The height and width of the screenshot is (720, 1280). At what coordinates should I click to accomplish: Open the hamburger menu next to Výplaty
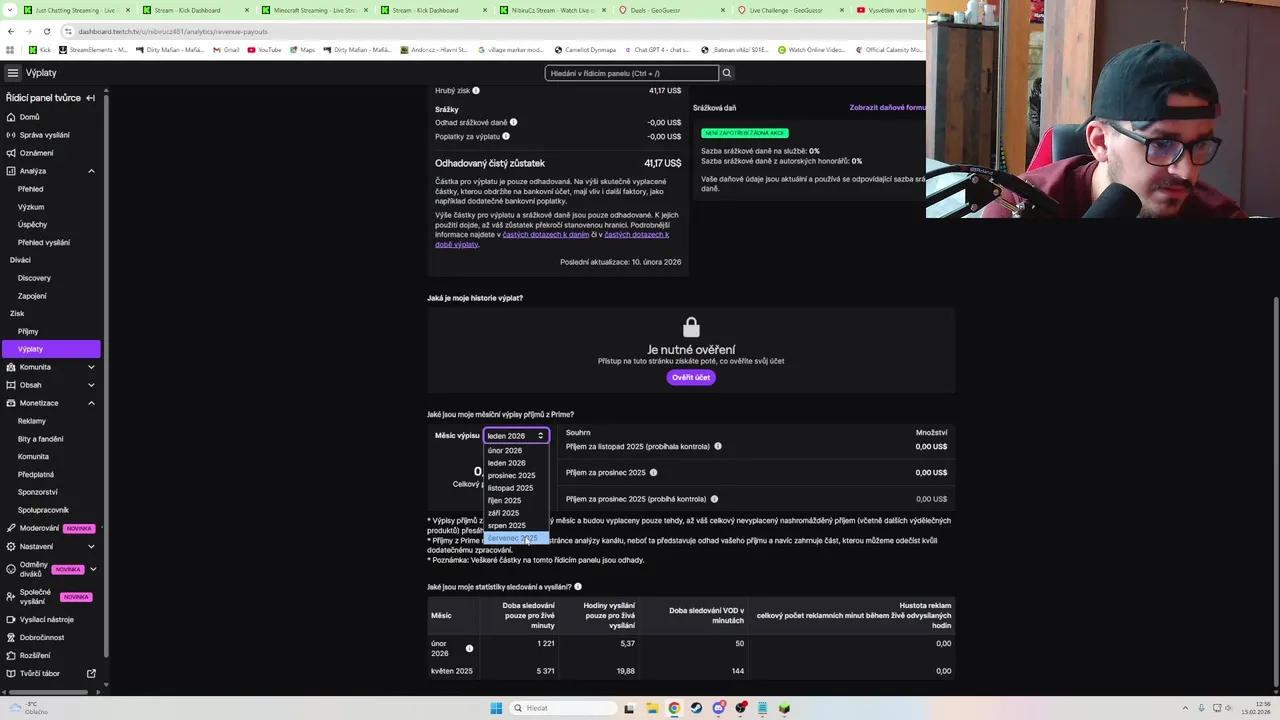click(12, 73)
